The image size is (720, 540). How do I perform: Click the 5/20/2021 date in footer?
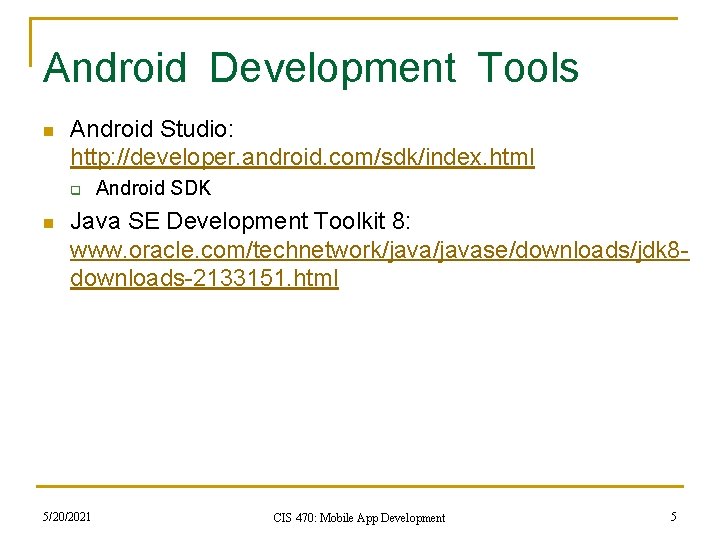click(x=67, y=517)
